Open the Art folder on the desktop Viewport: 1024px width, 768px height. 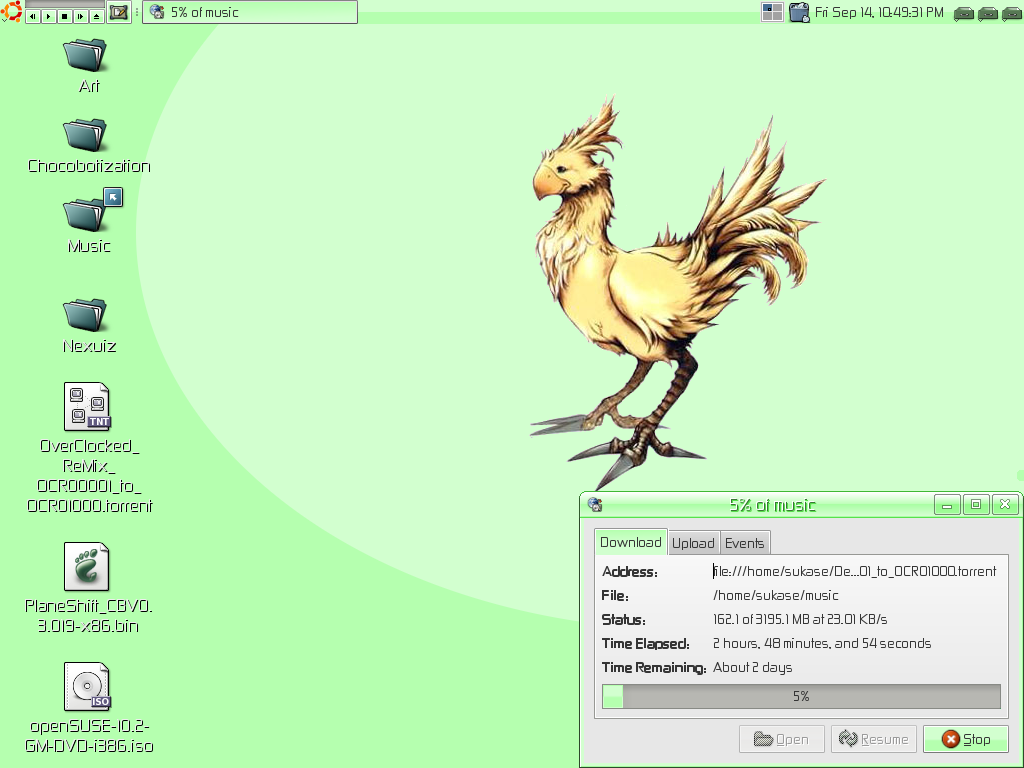pyautogui.click(x=85, y=54)
